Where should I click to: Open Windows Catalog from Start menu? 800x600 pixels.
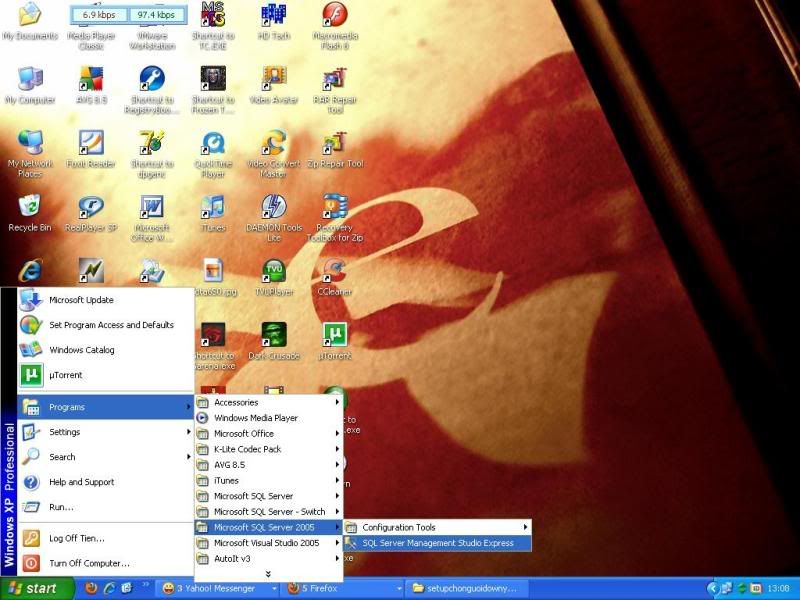click(106, 350)
